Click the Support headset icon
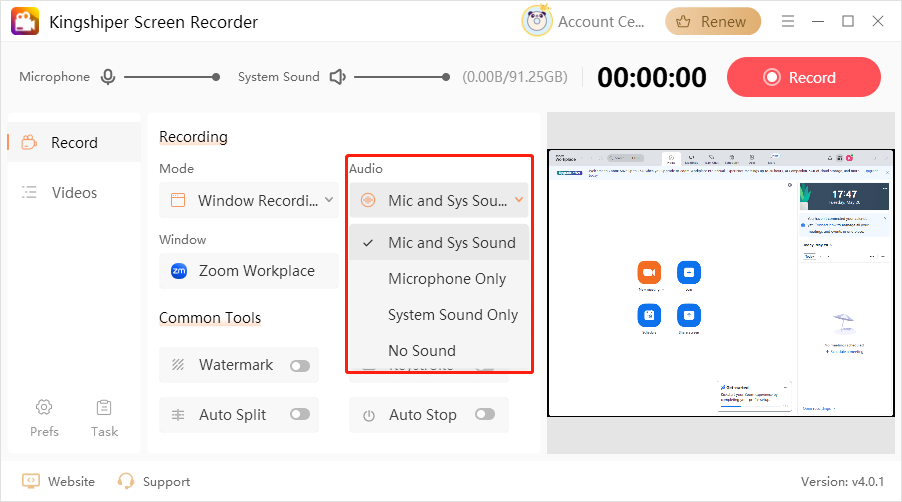The image size is (902, 502). click(x=125, y=481)
